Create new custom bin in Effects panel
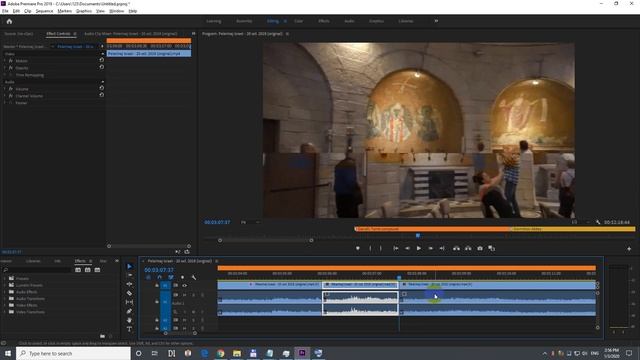The width and height of the screenshot is (640, 360). click(102, 336)
